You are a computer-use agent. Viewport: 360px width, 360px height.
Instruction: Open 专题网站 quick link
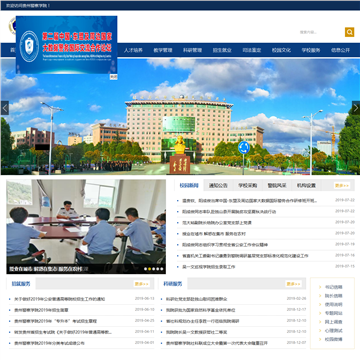pyautogui.click(x=333, y=313)
